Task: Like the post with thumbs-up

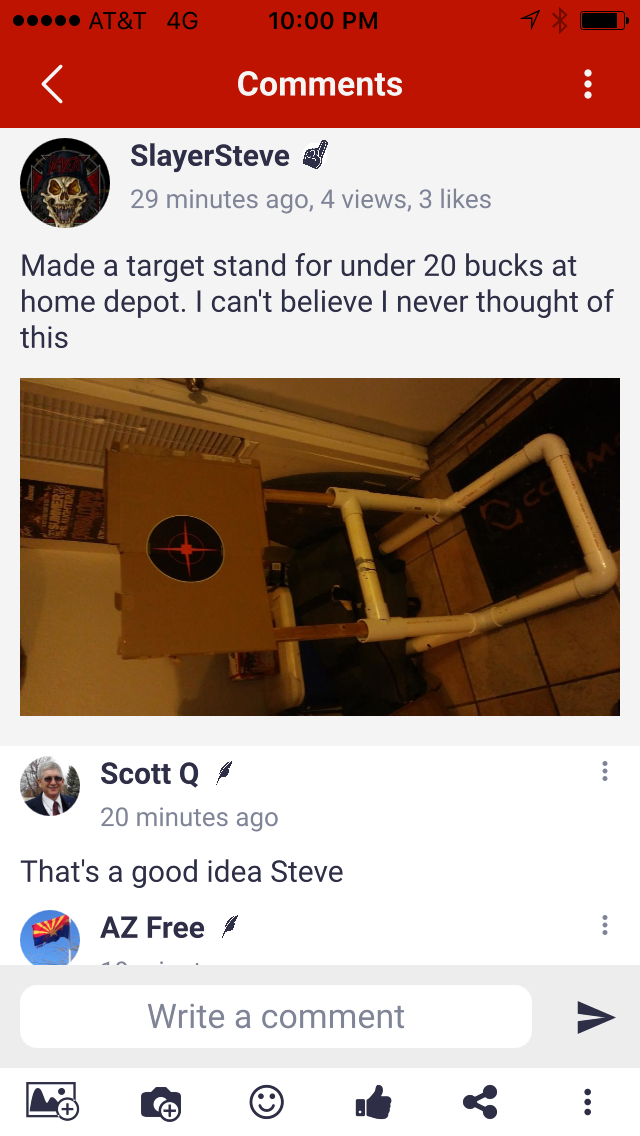Action: tap(374, 1102)
